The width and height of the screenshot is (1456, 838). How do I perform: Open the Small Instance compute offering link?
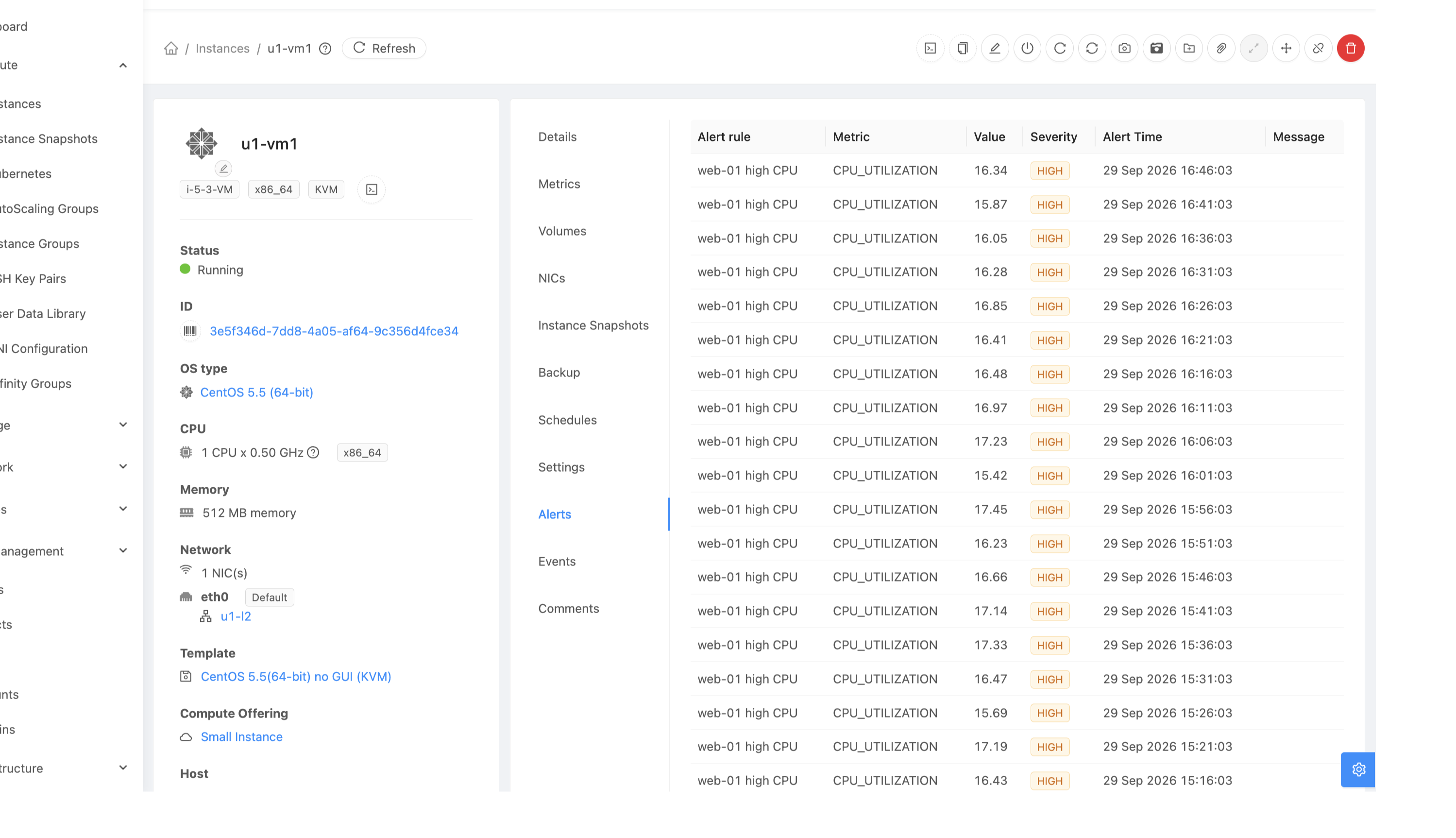[x=241, y=737]
